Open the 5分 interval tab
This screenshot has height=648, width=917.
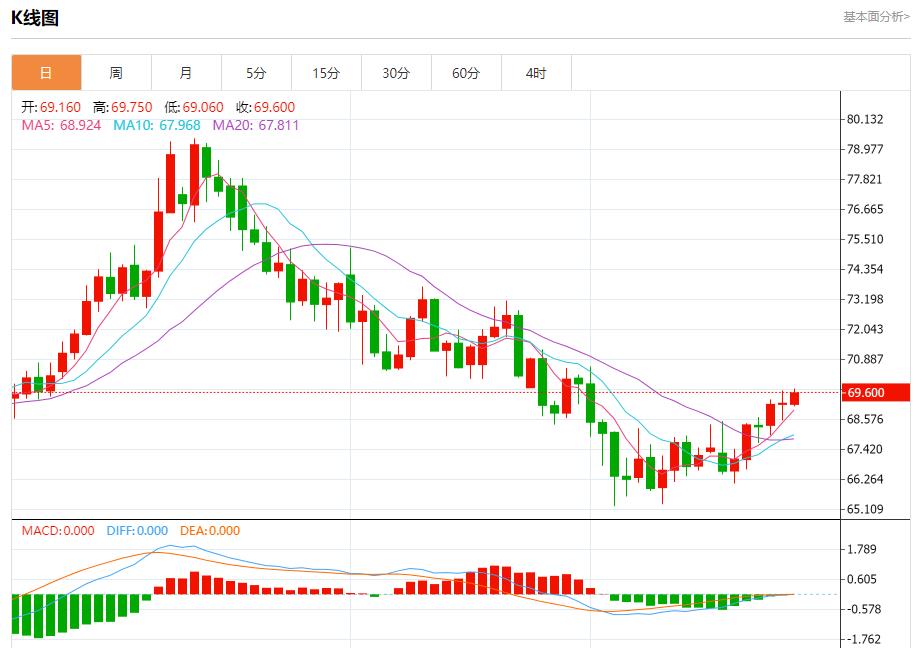256,73
